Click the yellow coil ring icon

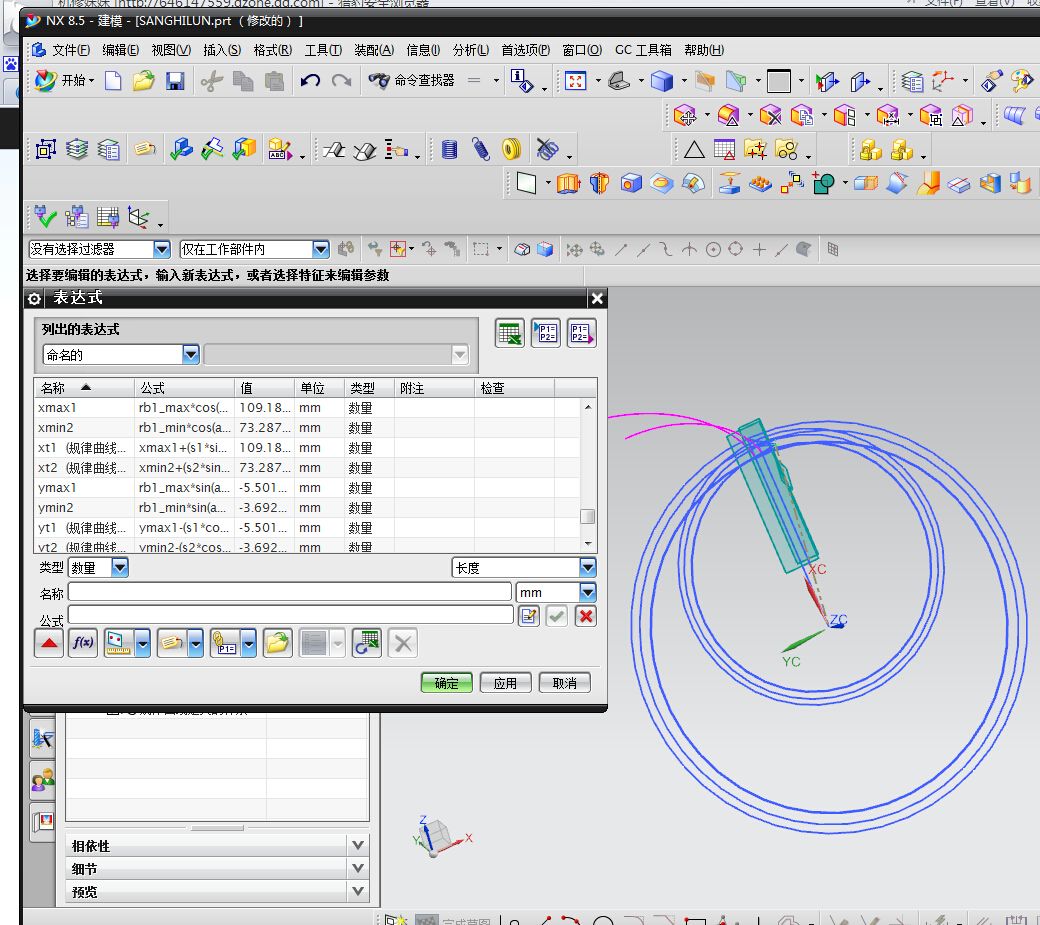(511, 149)
